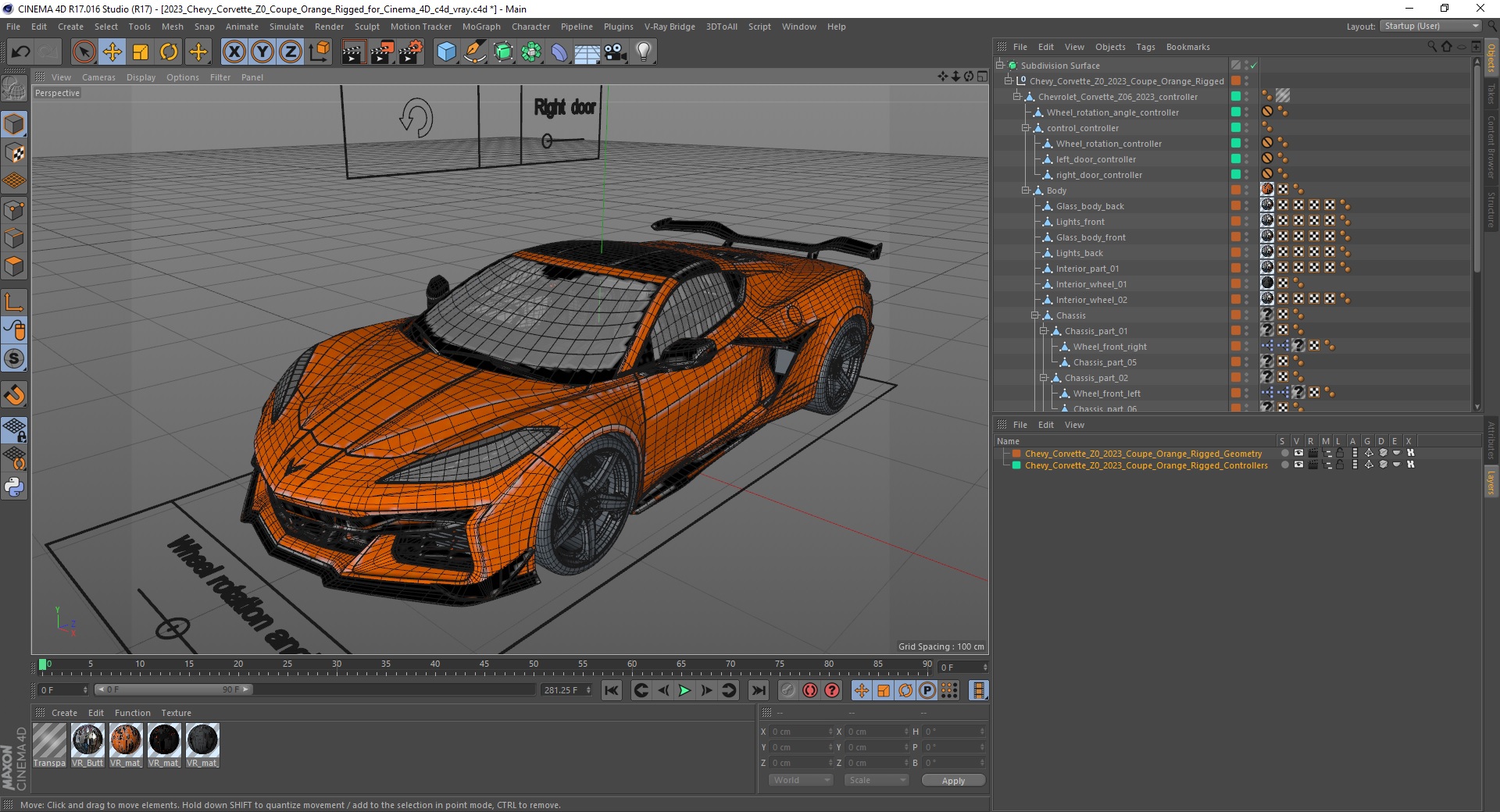This screenshot has width=1500, height=812.
Task: Play the animation forward
Action: [684, 690]
